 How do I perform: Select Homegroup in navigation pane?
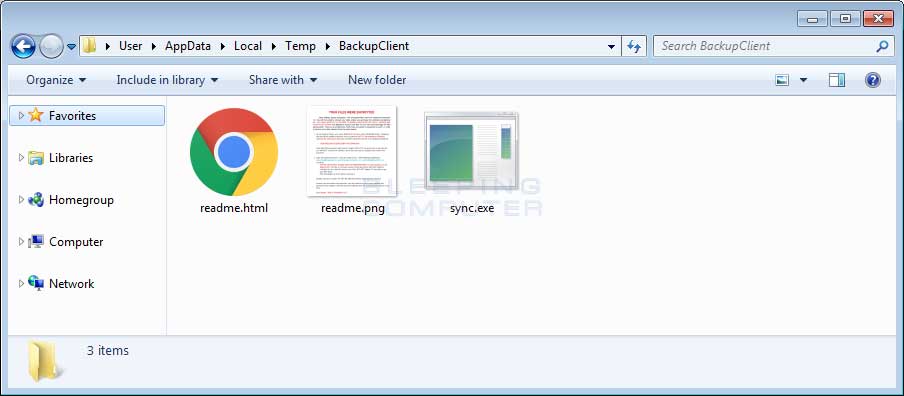click(81, 200)
